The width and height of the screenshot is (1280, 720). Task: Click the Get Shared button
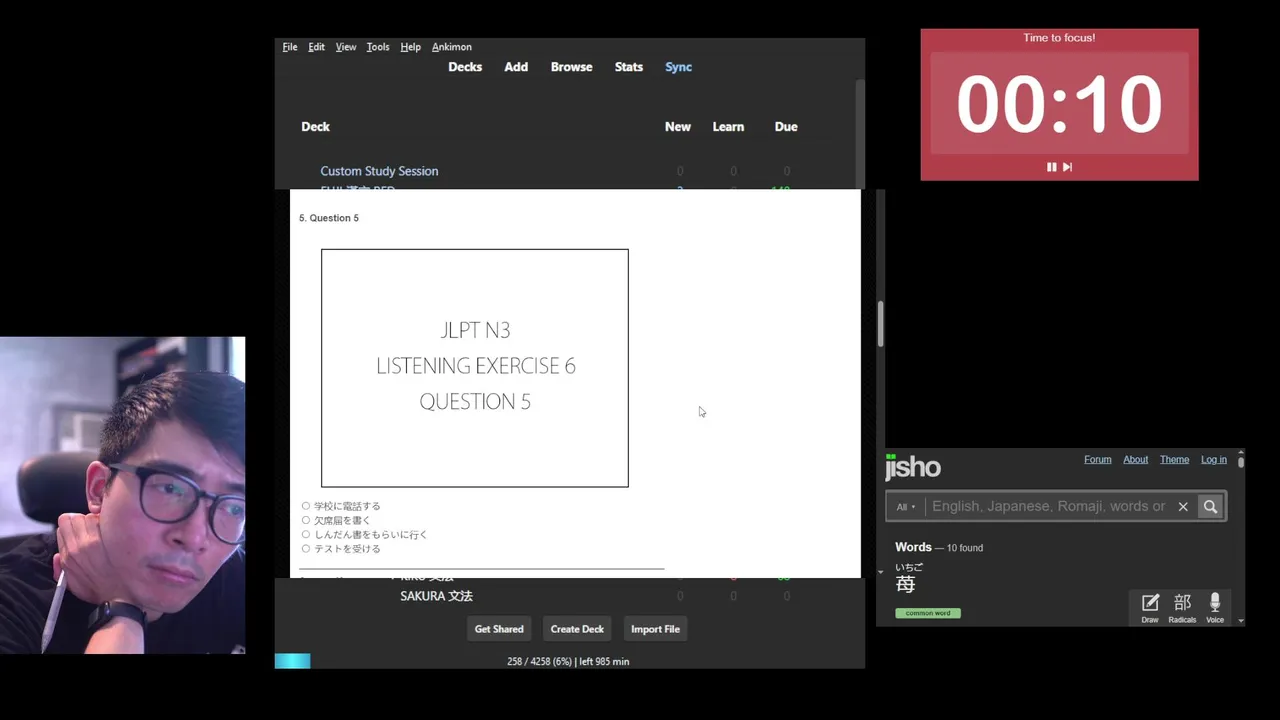click(x=499, y=629)
